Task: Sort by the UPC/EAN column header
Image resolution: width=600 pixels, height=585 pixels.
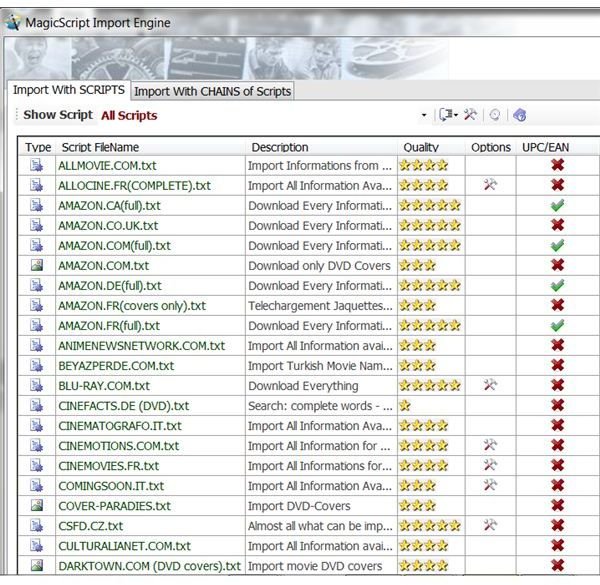Action: 545,147
